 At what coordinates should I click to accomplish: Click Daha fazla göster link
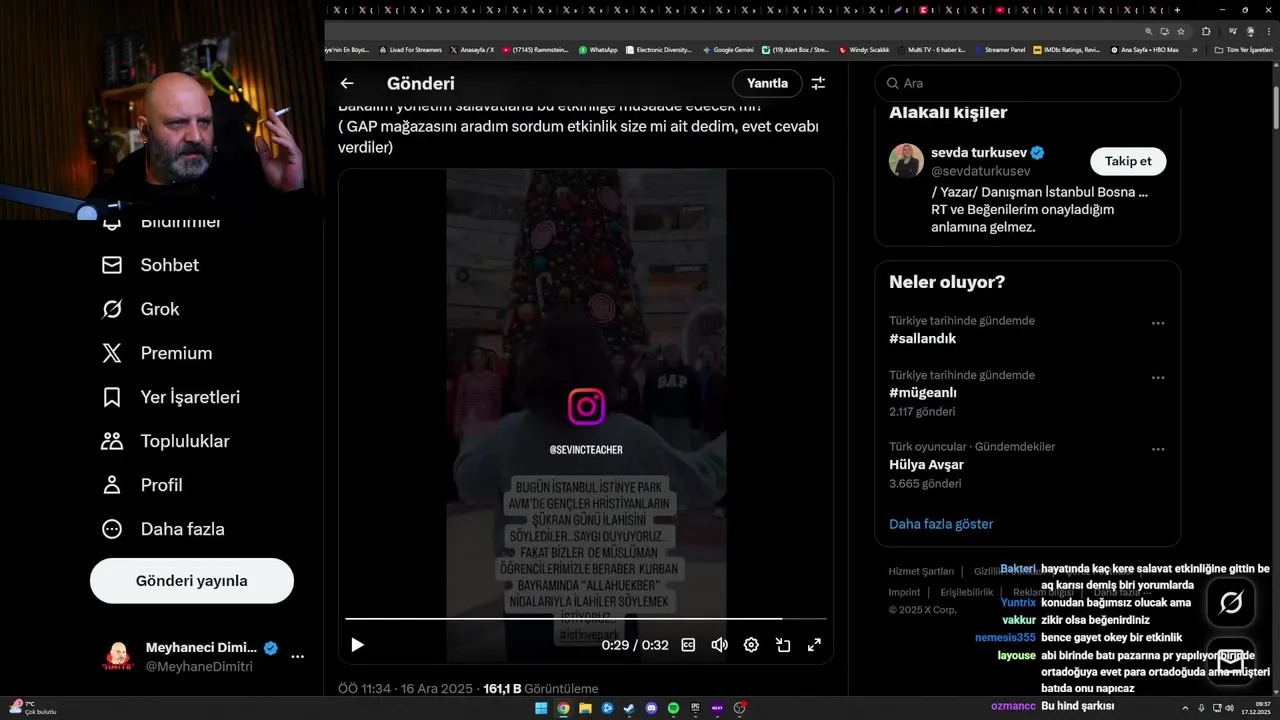click(x=941, y=524)
